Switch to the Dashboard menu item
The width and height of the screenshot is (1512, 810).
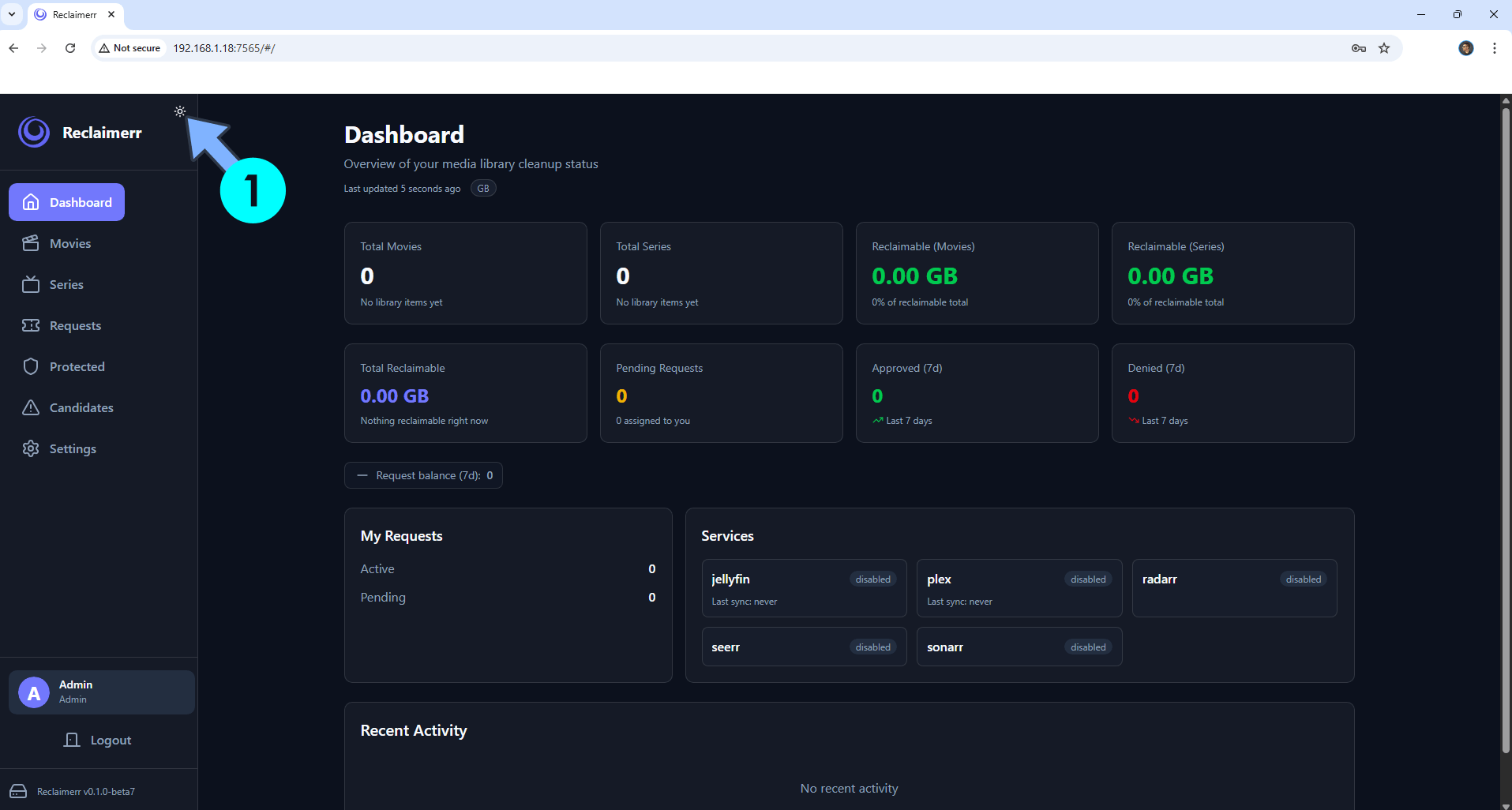(66, 202)
